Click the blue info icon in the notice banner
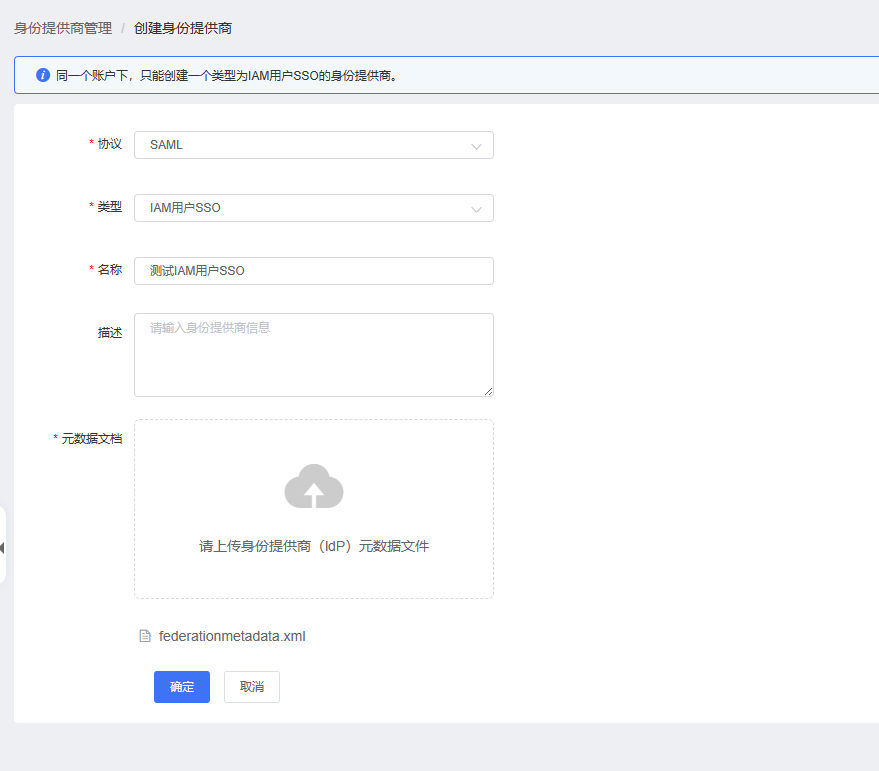879x771 pixels. coord(43,75)
